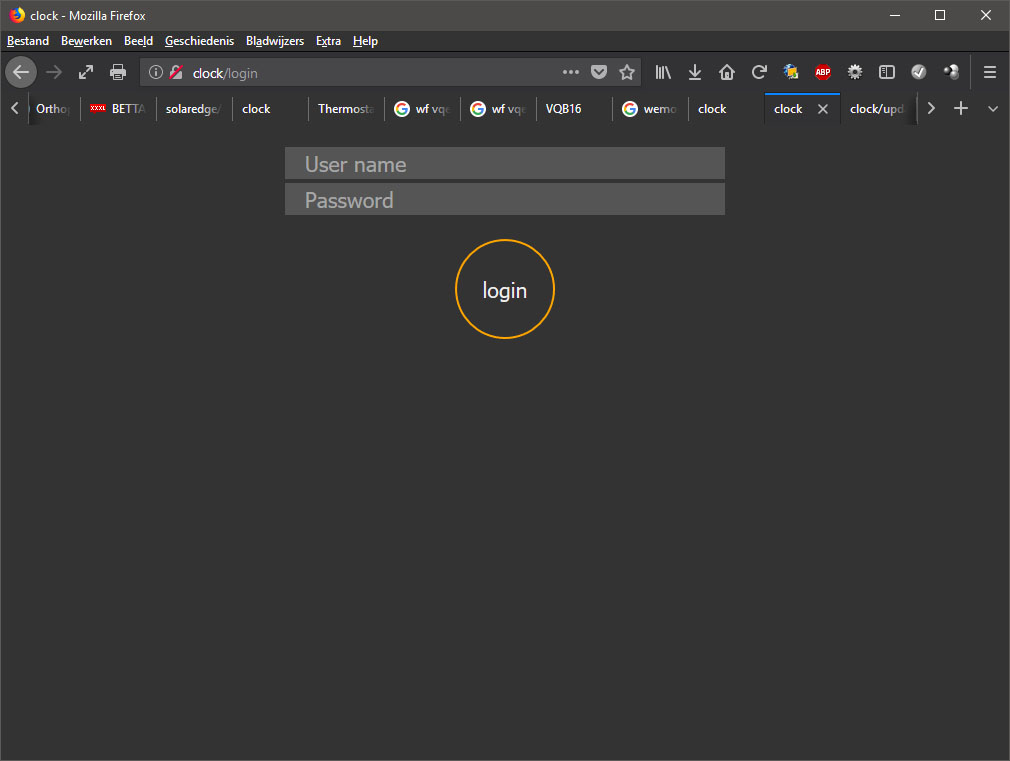Click the print page icon

click(x=118, y=72)
